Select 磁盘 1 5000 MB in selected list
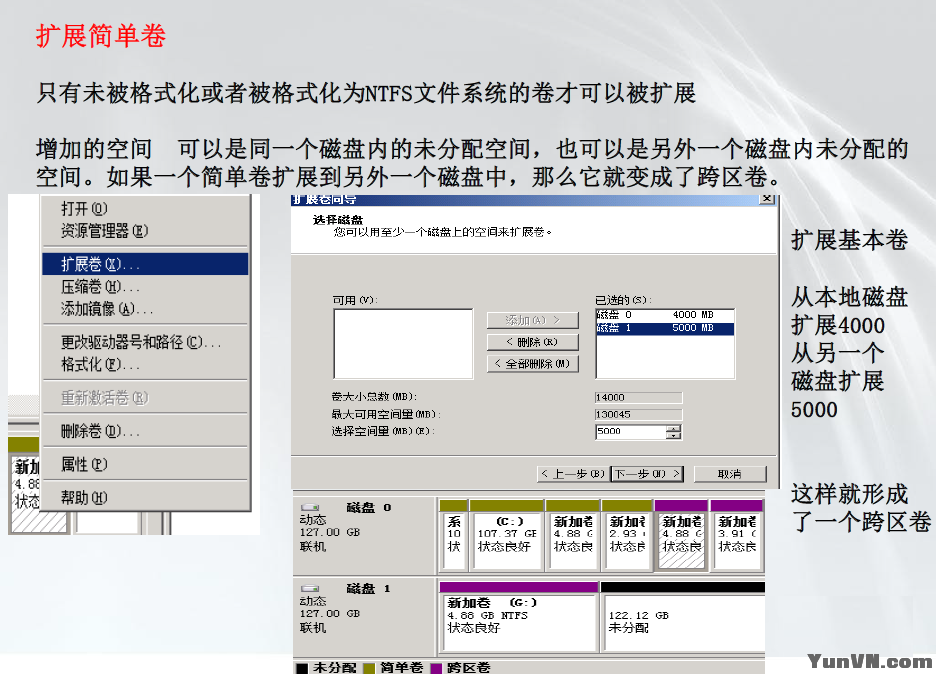Screen dimensions: 936x674 click(664, 328)
